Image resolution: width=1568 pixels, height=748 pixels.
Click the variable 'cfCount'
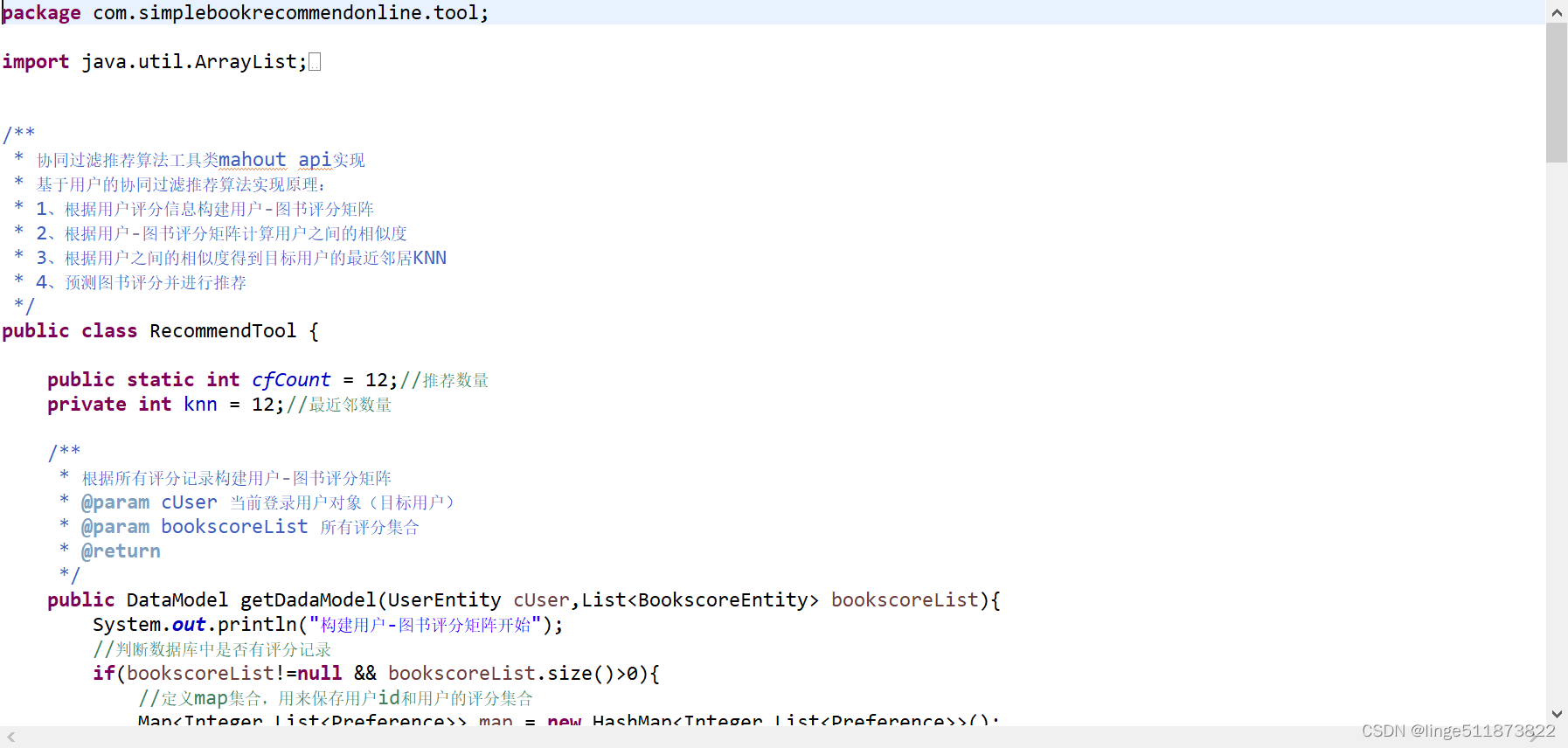coord(291,380)
